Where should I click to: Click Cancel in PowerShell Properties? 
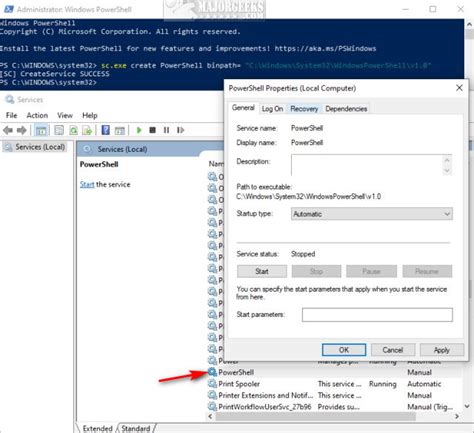point(393,350)
